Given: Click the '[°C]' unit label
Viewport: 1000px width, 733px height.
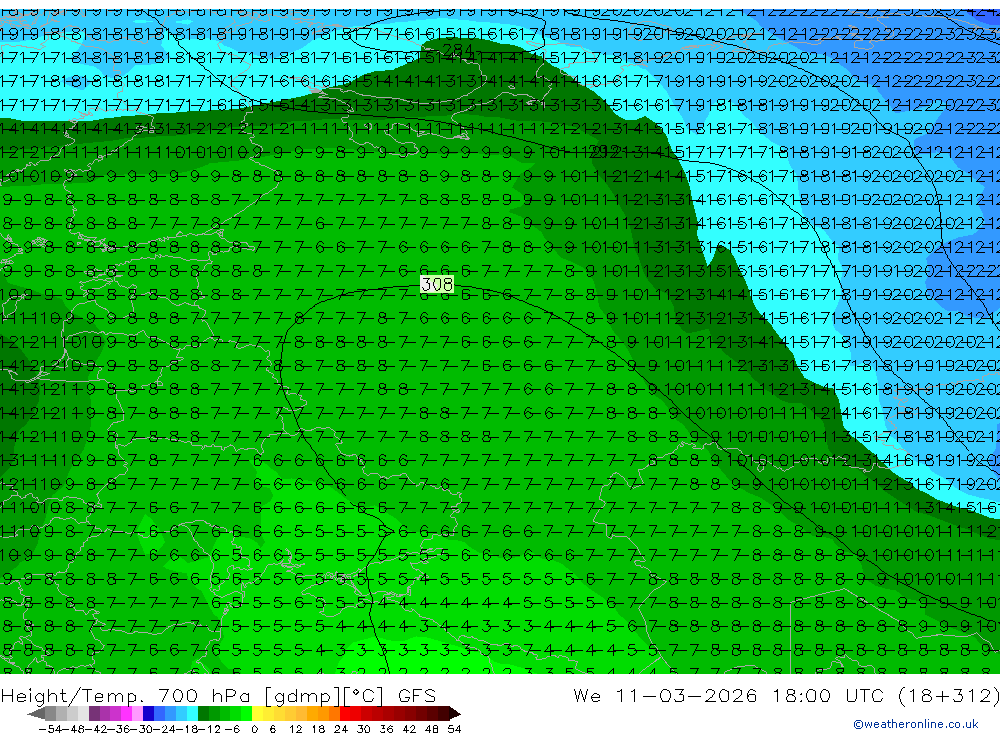Looking at the screenshot, I should coord(363,695).
